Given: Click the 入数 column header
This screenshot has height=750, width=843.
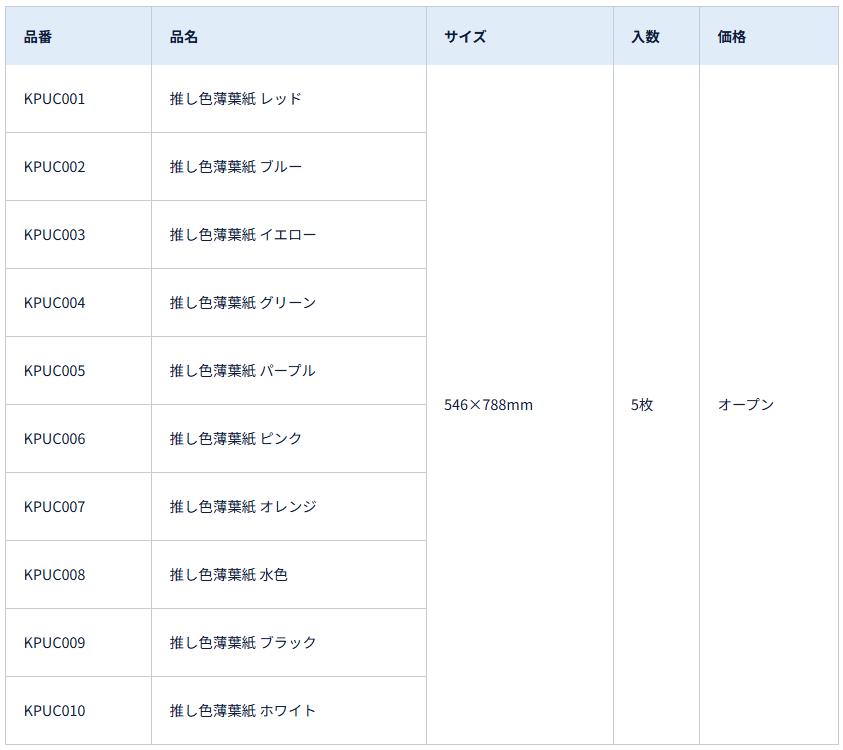Looking at the screenshot, I should (645, 37).
